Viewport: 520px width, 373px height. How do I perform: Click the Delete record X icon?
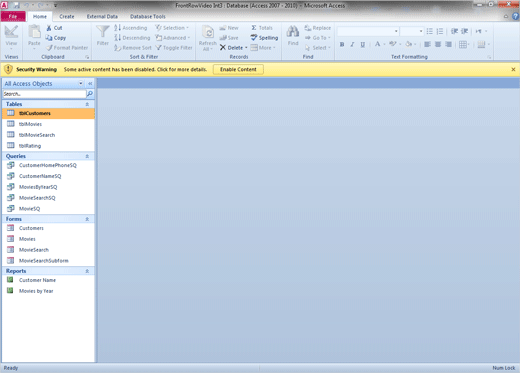click(x=223, y=48)
